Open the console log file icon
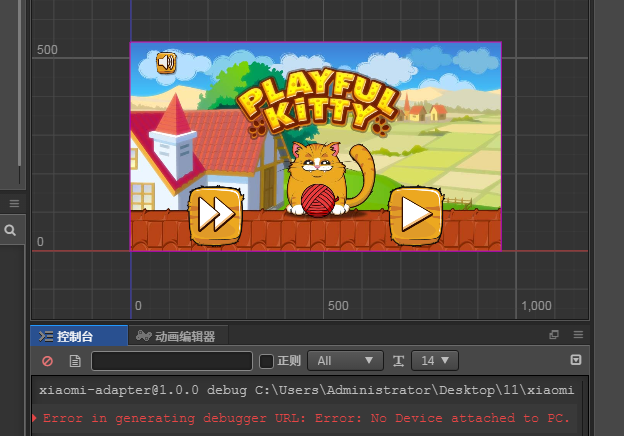Viewport: 624px width, 436px height. (x=75, y=361)
